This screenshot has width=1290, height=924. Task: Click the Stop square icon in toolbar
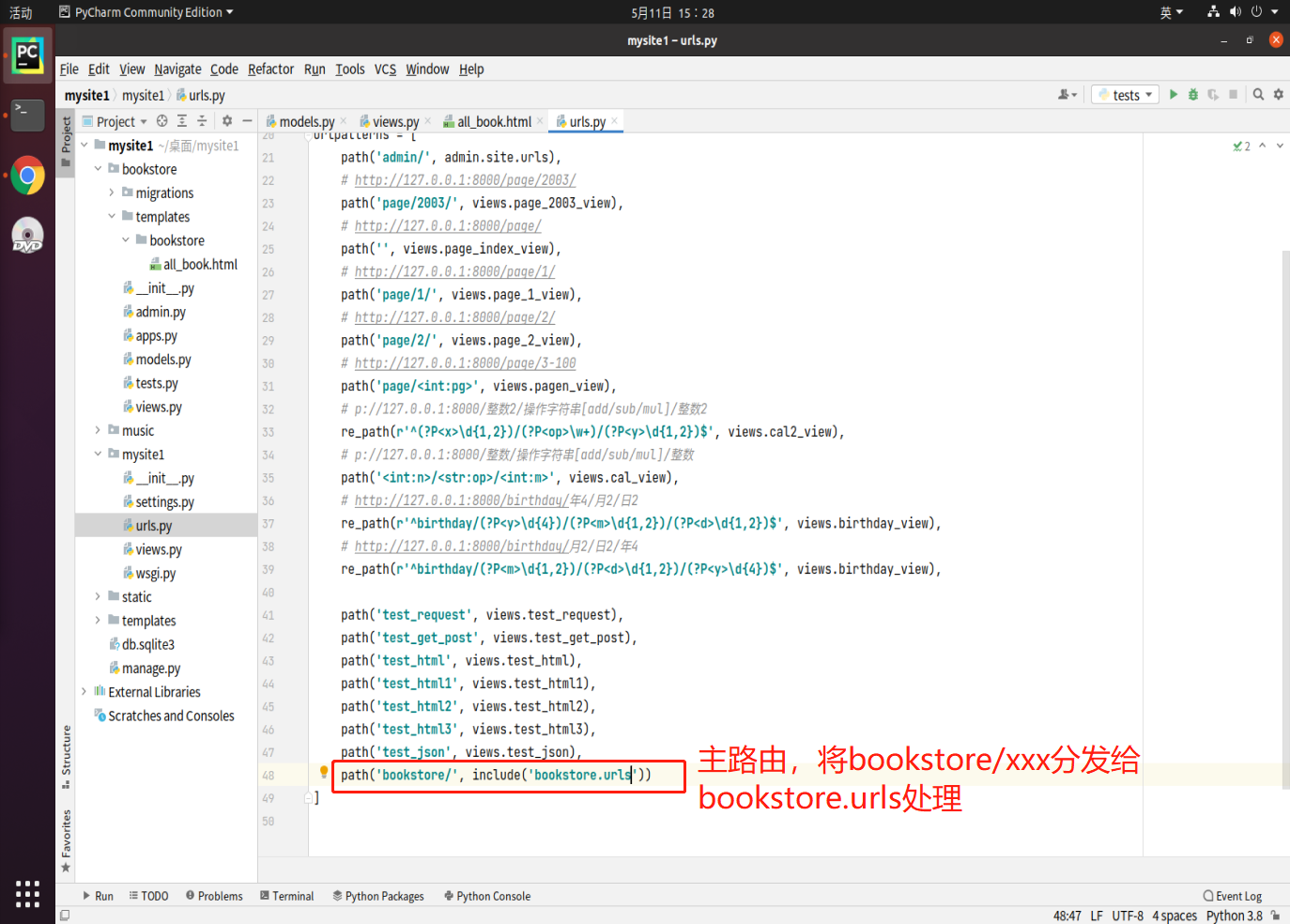point(1233,95)
